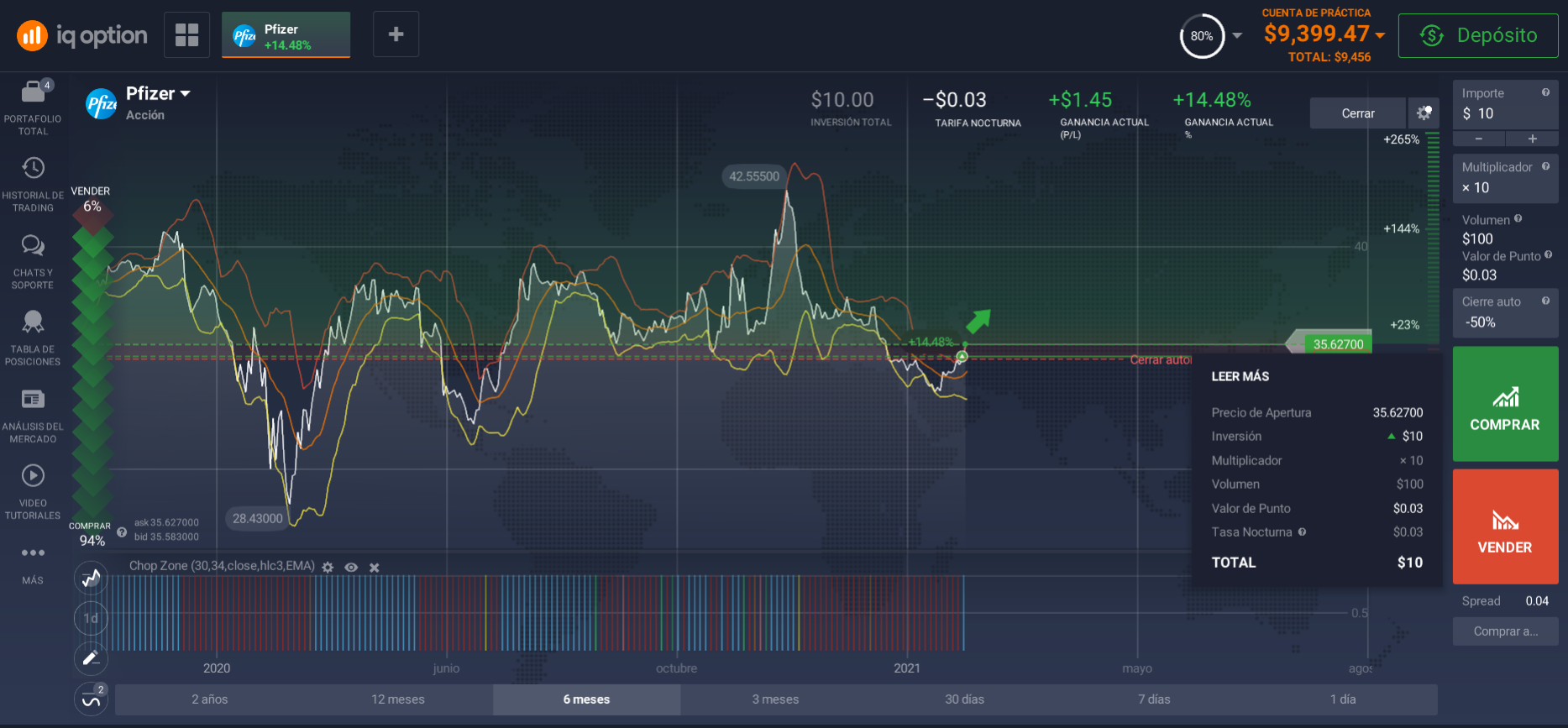Open position settings gear next to Cerrar
This screenshot has height=728, width=1568.
pos(1424,113)
